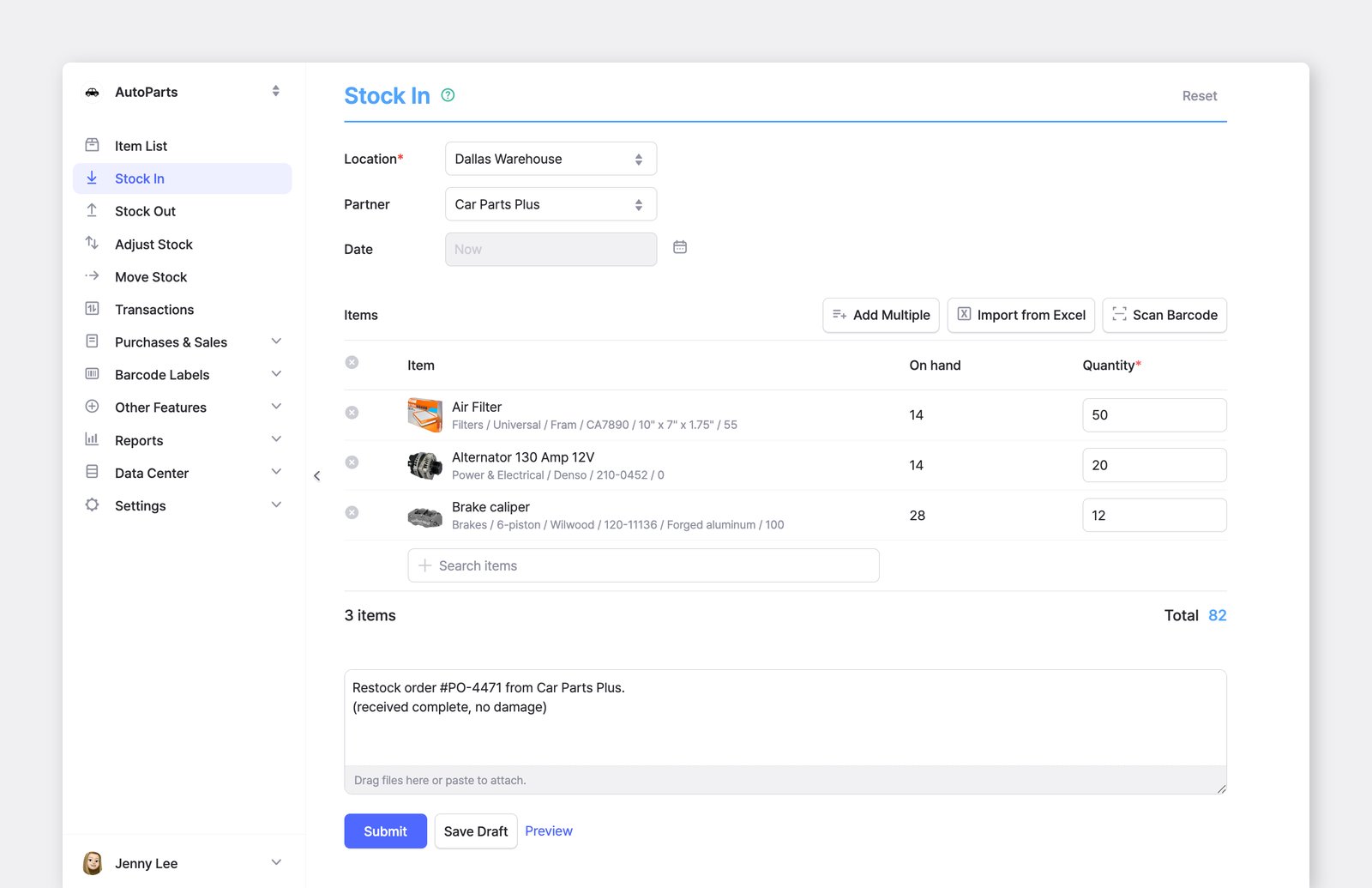Open the Preview link

pyautogui.click(x=549, y=831)
